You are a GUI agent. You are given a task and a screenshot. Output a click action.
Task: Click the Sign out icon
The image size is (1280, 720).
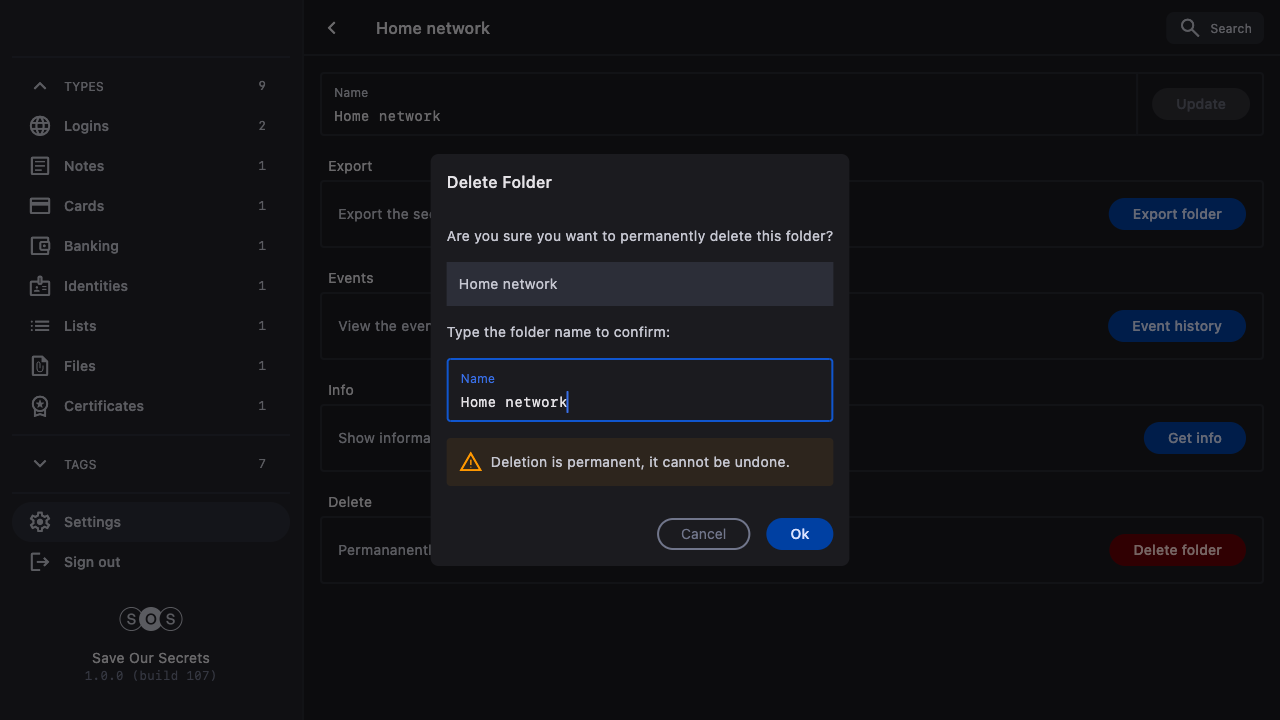40,562
